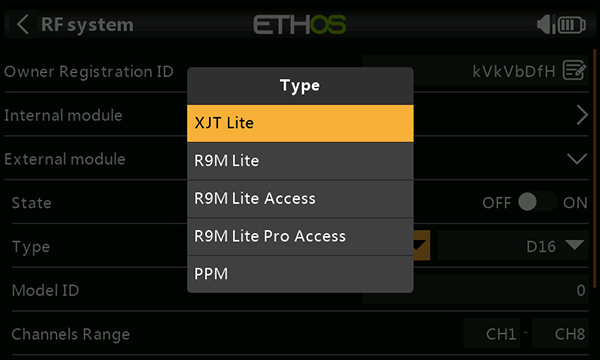The image size is (600, 360).
Task: Click the orange Type dropdown arrow behind popup
Action: point(422,246)
